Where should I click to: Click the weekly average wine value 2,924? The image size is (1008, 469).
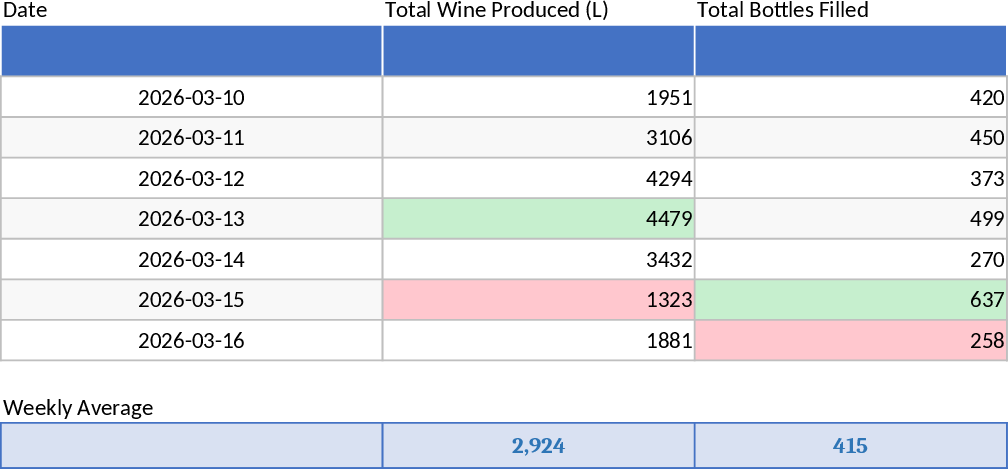pyautogui.click(x=538, y=446)
